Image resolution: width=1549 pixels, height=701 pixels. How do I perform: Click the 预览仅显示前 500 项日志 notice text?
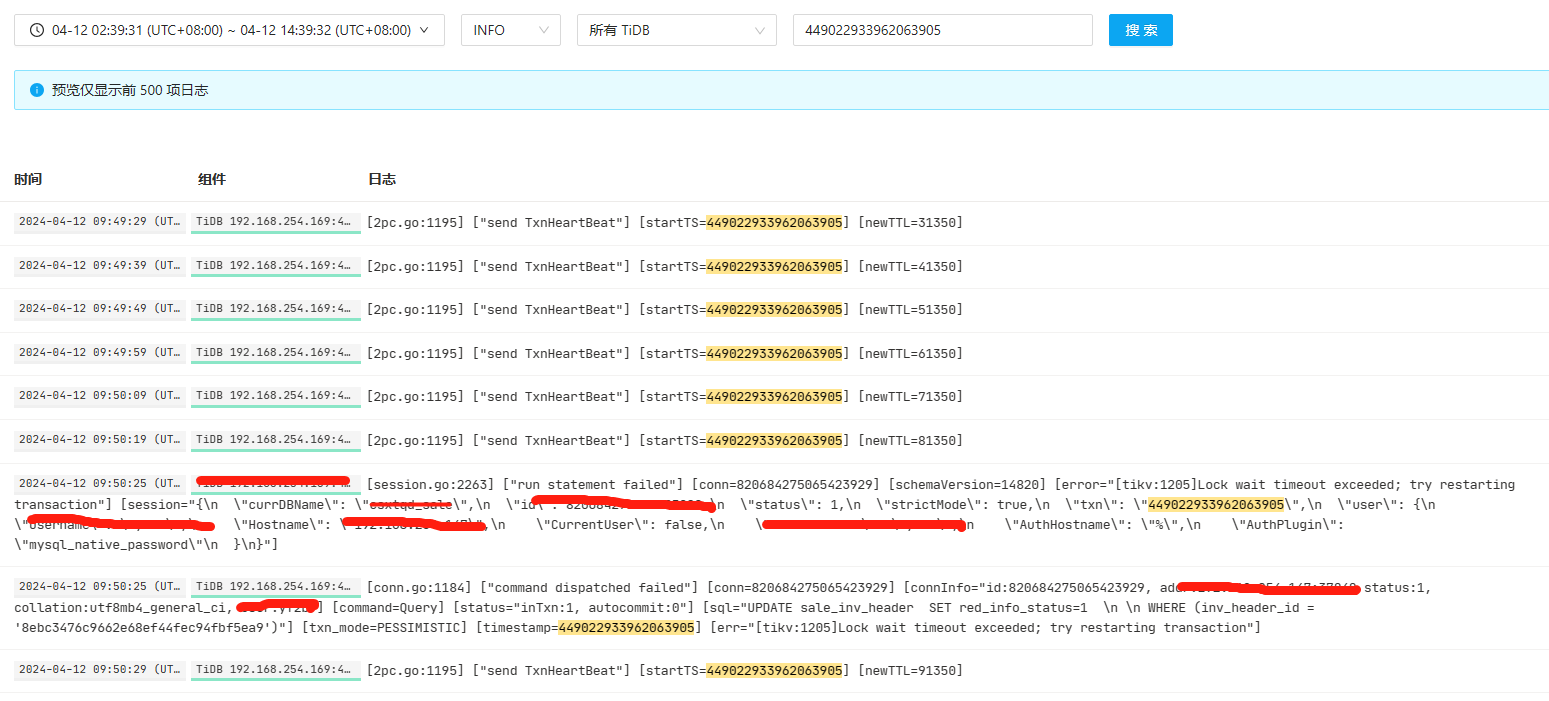[x=130, y=90]
